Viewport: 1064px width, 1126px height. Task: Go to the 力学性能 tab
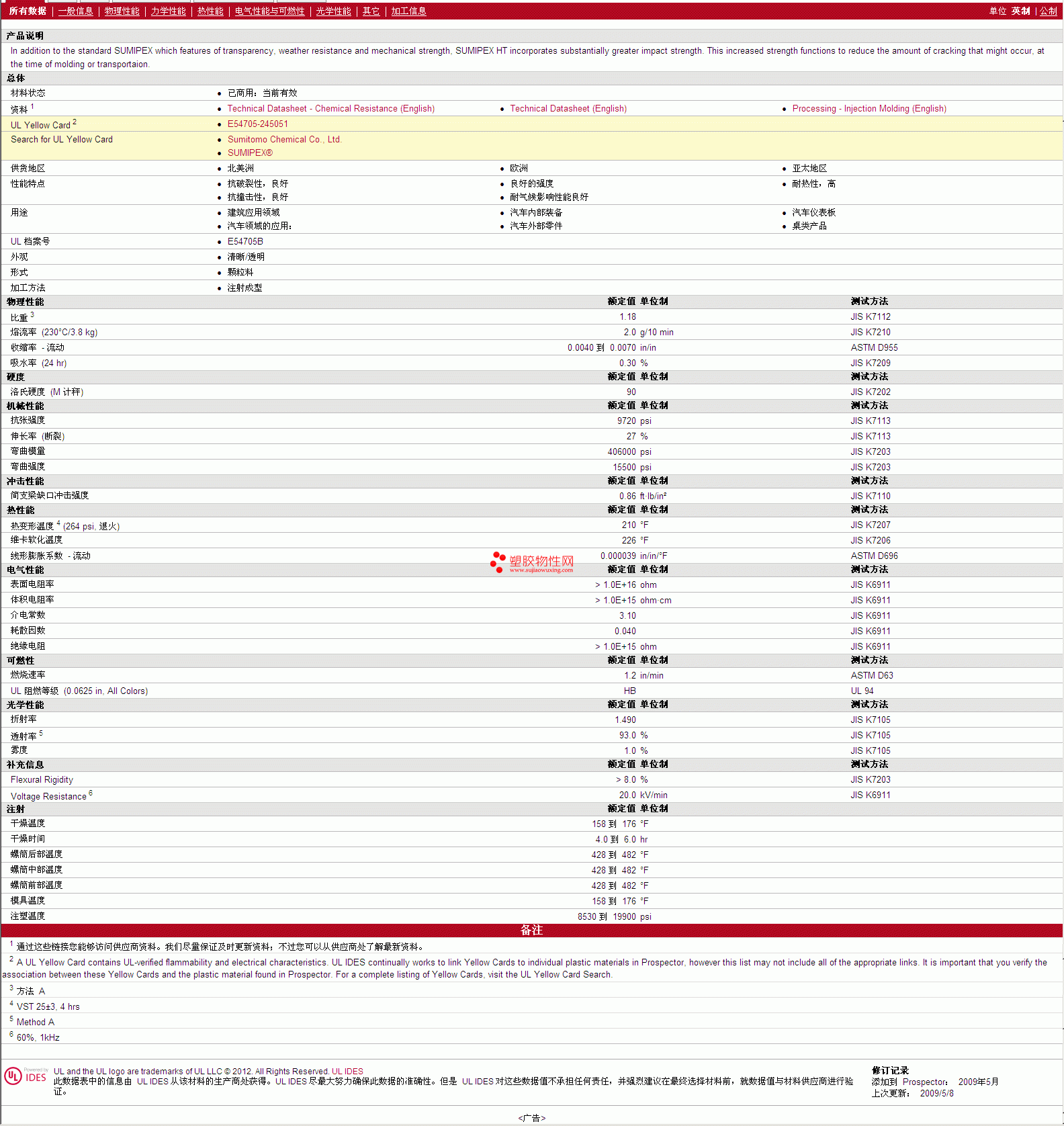[x=169, y=11]
